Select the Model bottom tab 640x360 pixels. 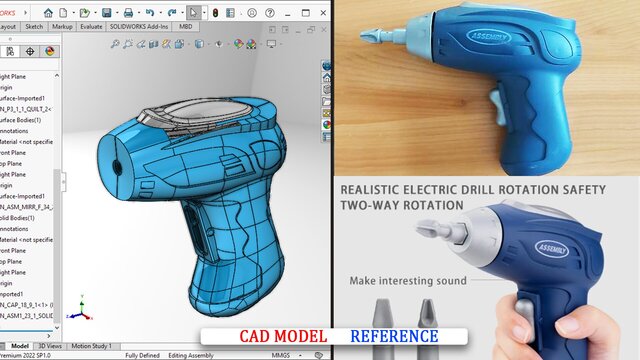pos(20,346)
